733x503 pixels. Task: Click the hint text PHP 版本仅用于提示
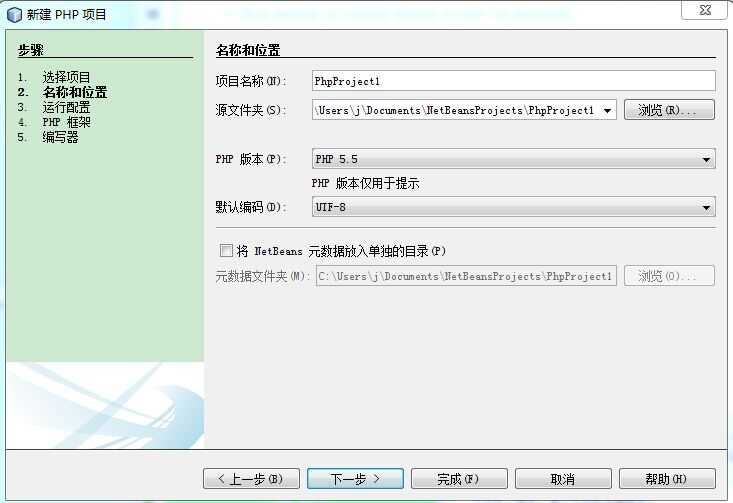coord(366,183)
